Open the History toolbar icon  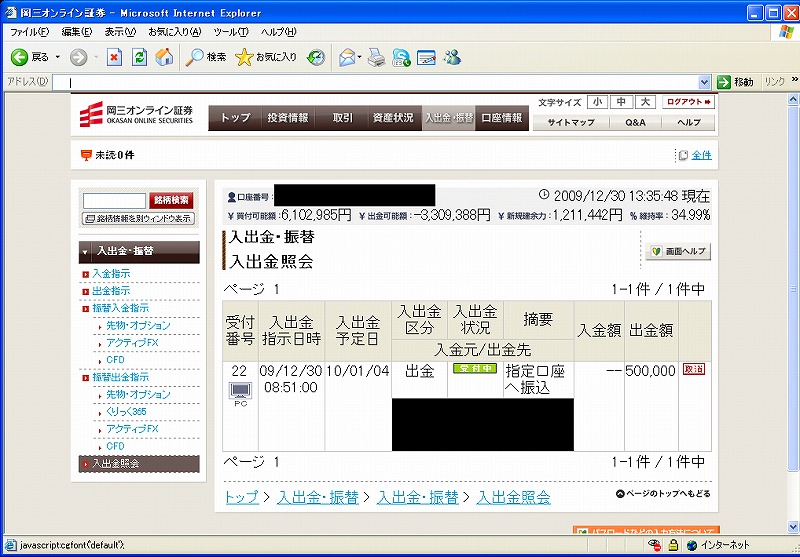[316, 57]
